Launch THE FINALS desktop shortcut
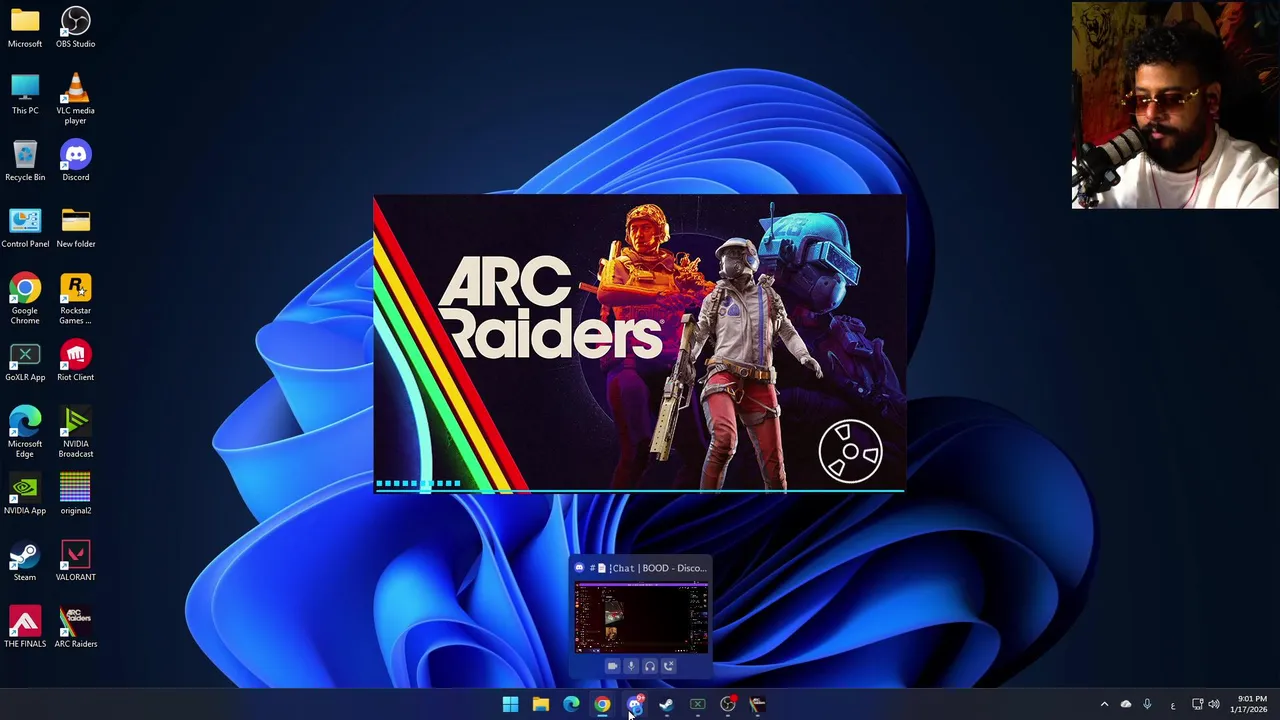The width and height of the screenshot is (1280, 720). (x=25, y=628)
